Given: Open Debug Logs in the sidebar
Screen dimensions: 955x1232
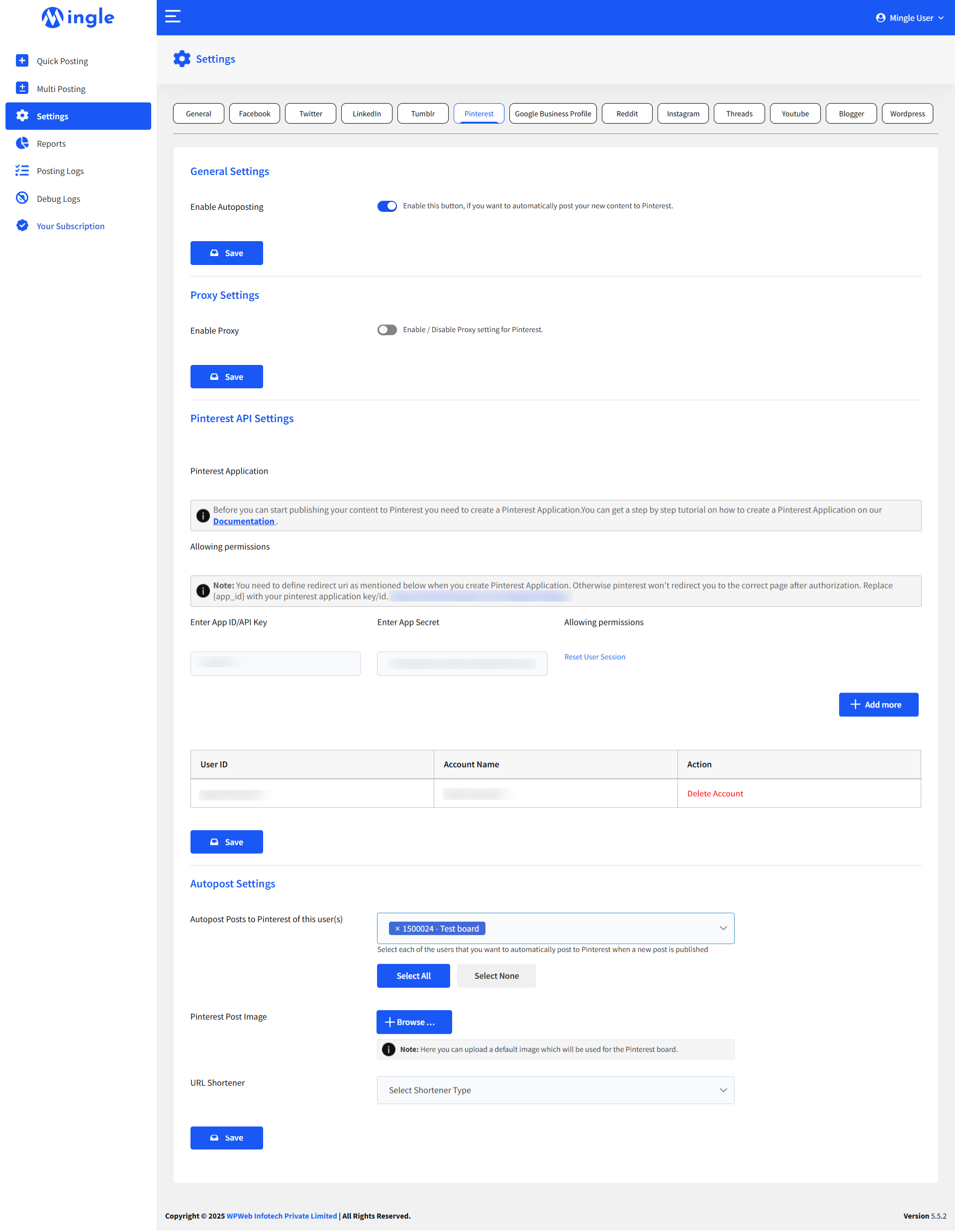Looking at the screenshot, I should coord(79,198).
